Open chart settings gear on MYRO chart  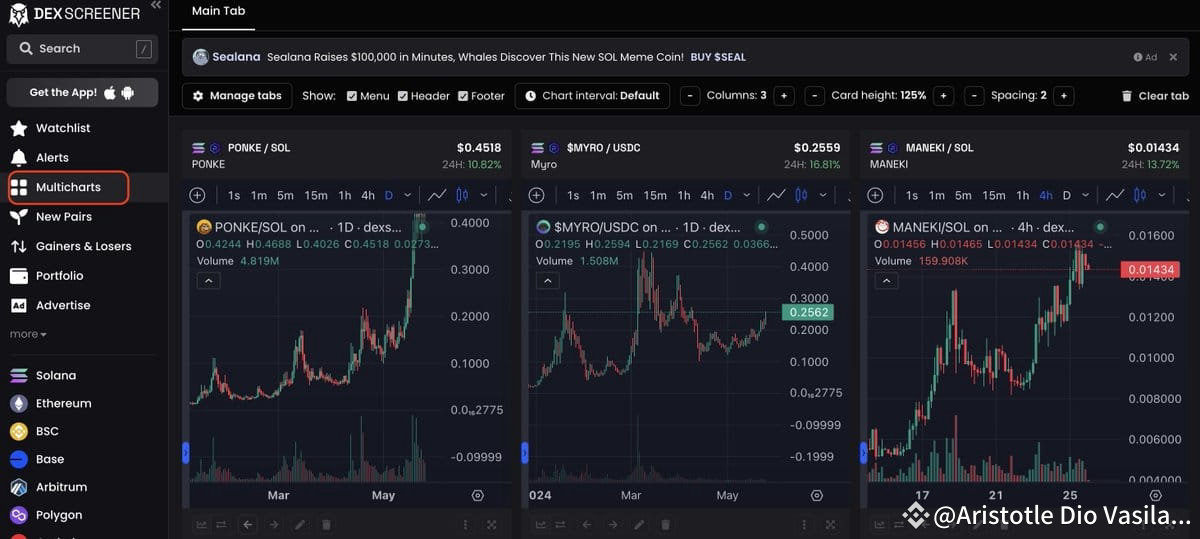[817, 495]
